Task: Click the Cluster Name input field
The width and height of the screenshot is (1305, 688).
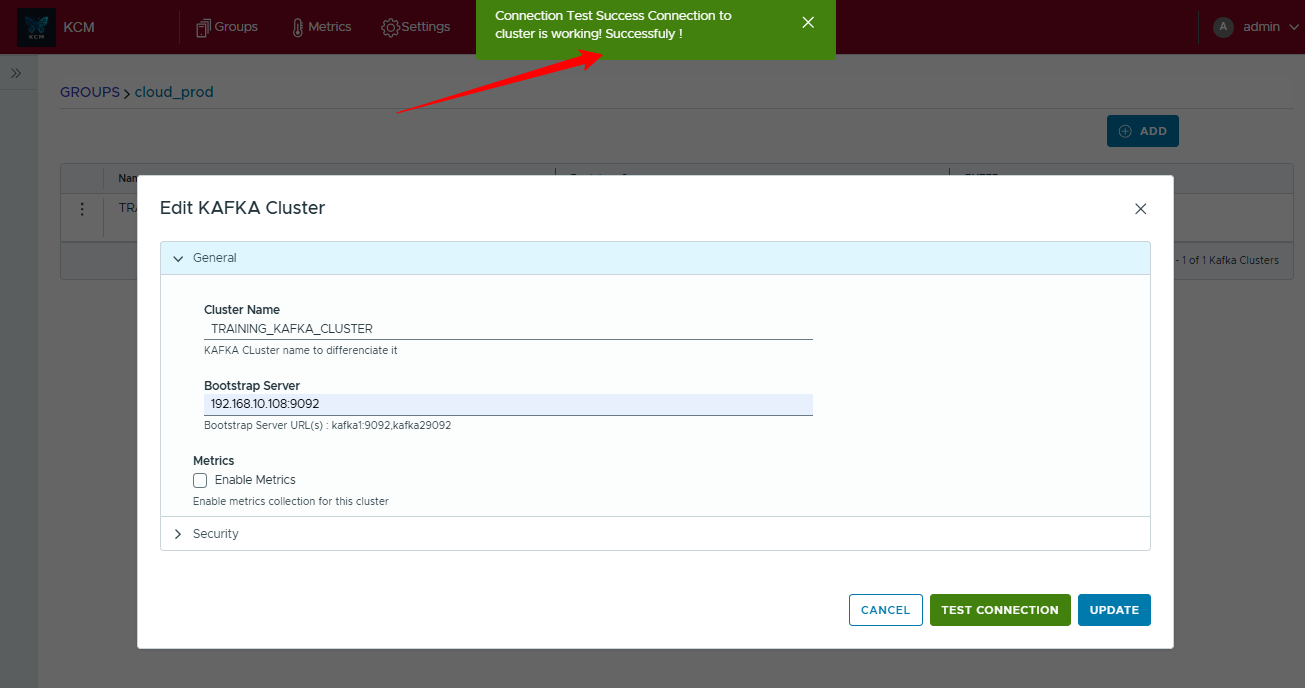Action: tap(508, 329)
